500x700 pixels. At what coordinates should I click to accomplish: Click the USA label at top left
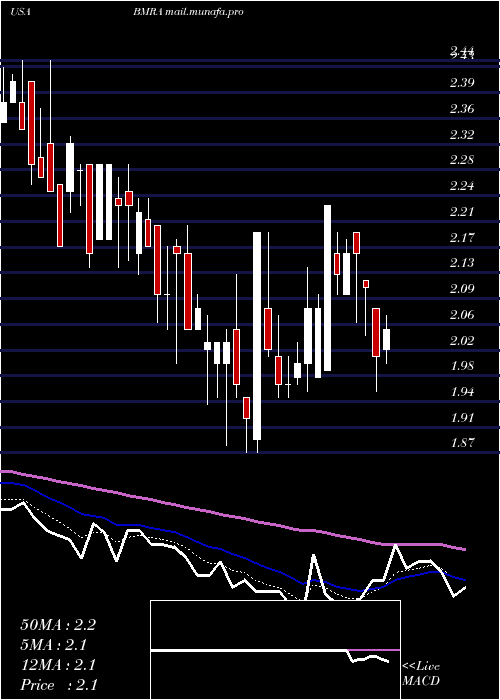tap(20, 12)
